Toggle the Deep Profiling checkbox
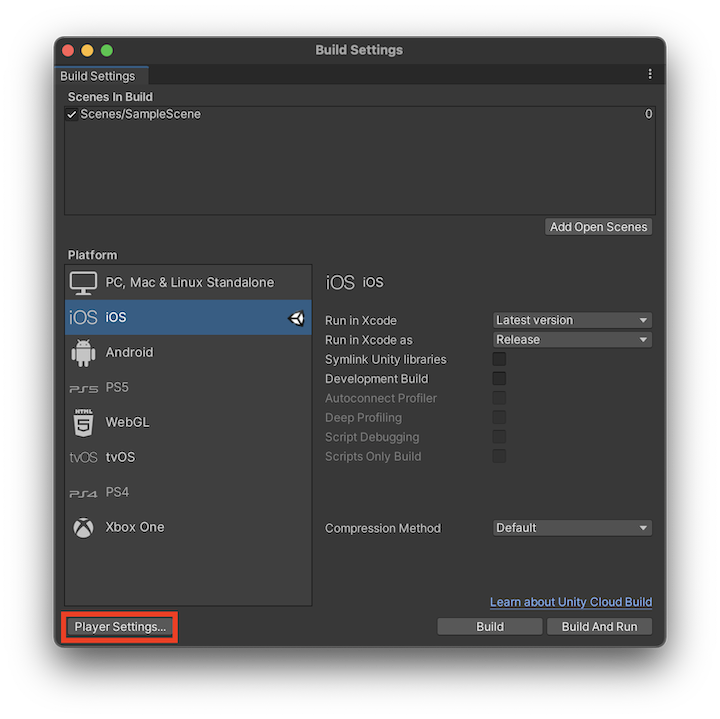The height and width of the screenshot is (719, 720). click(499, 417)
